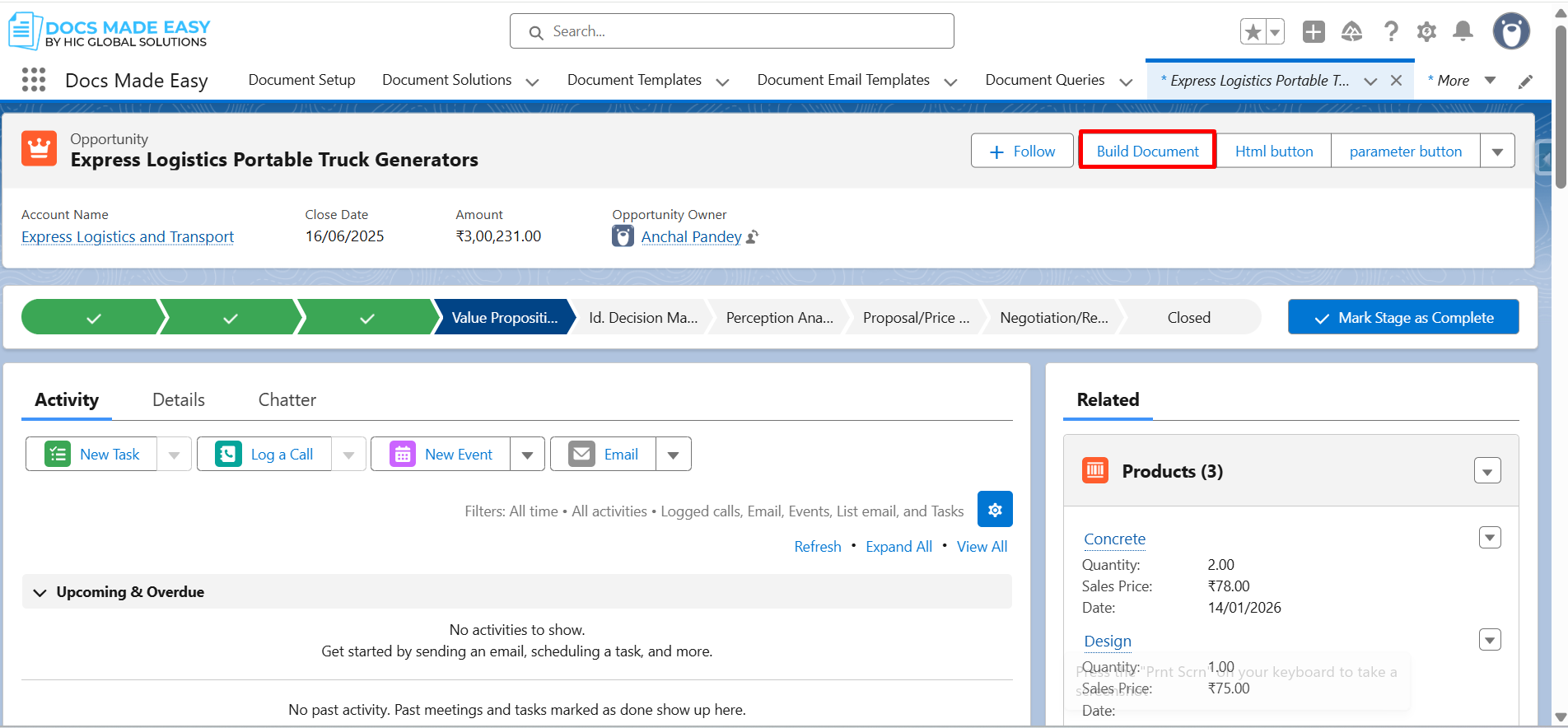Screen dimensions: 1568x728
Task: Expand the Document Solutions dropdown chevron
Action: (x=532, y=82)
